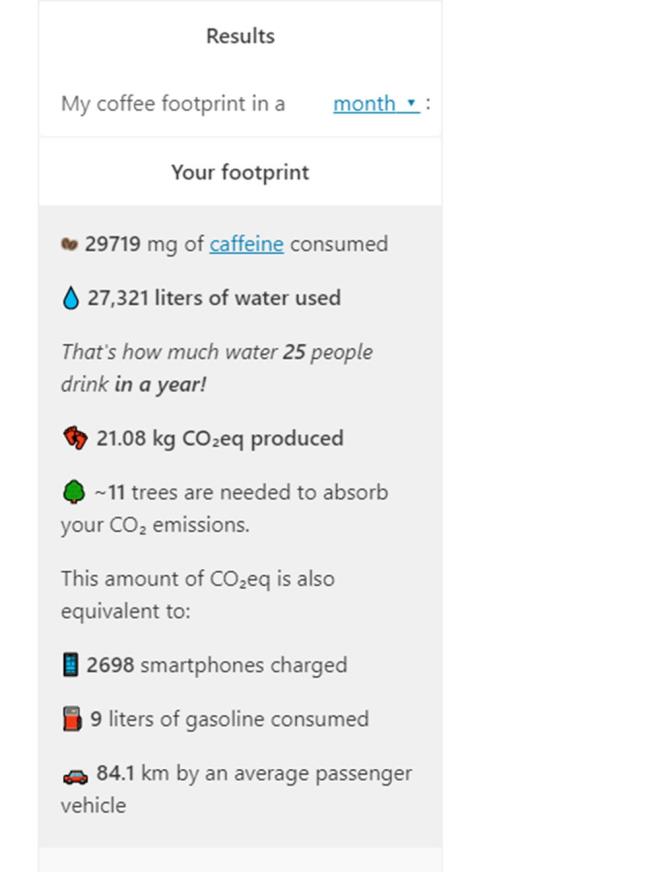Click the 25 people water comparison text
This screenshot has height=872, width=660.
point(217,368)
